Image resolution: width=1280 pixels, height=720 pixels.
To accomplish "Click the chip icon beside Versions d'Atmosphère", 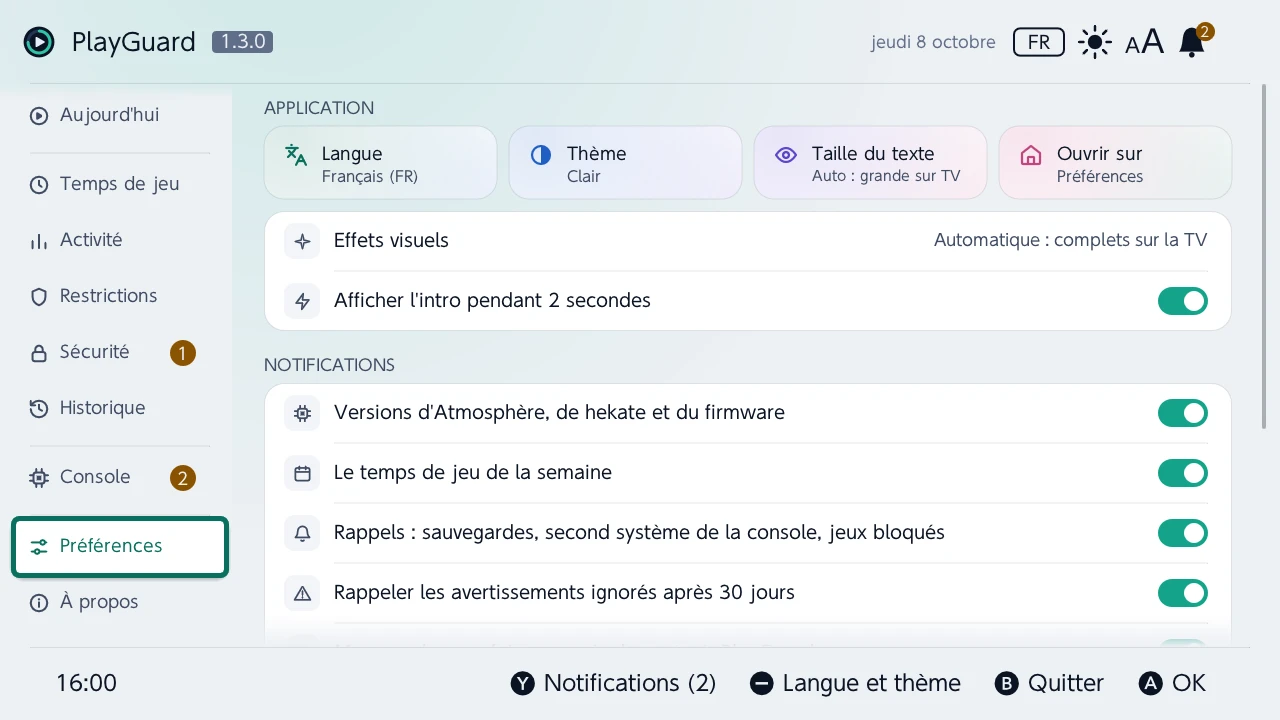I will [302, 413].
